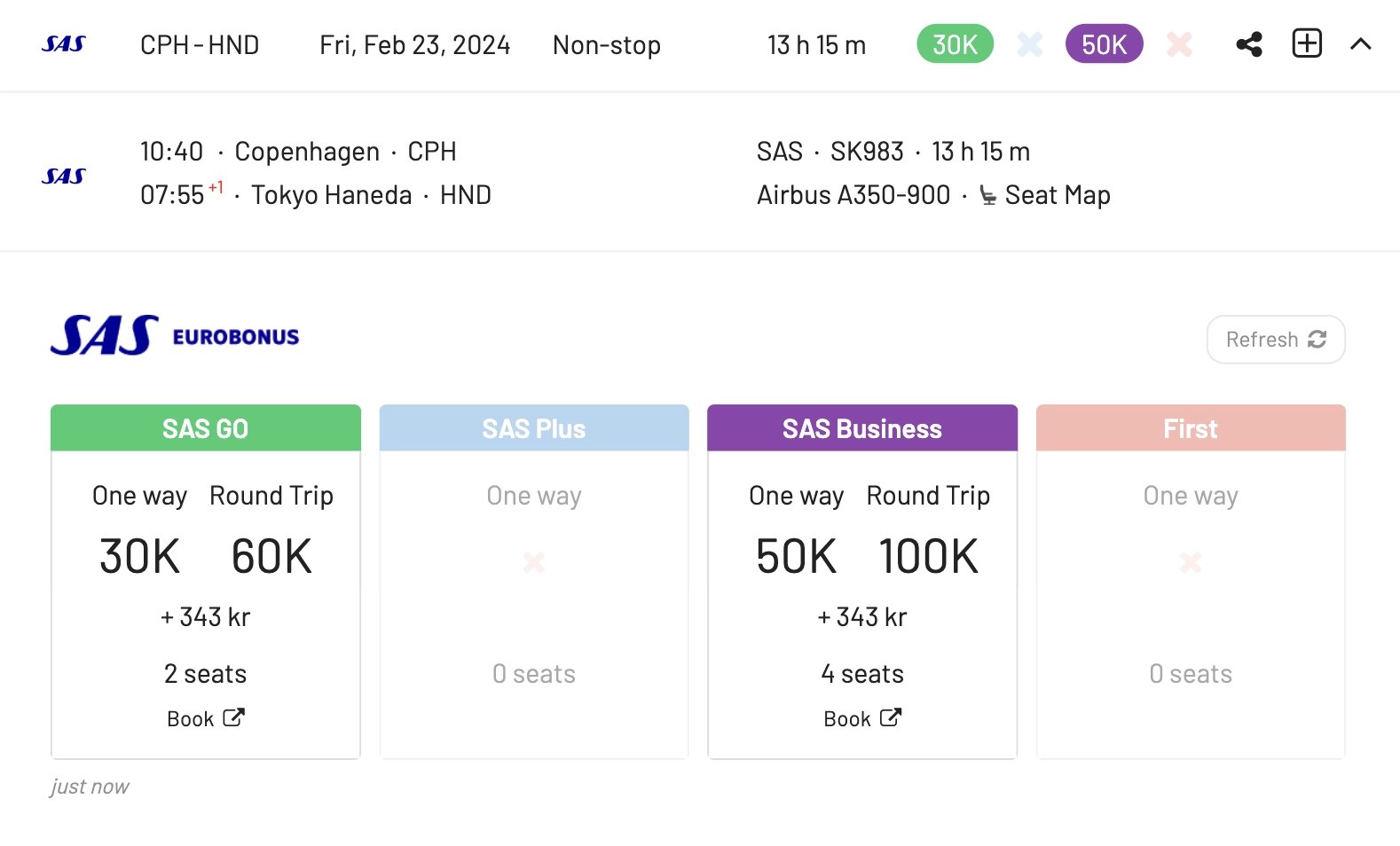Screen dimensions: 1400x846
Task: Click the share icon in flight header
Action: (1249, 44)
